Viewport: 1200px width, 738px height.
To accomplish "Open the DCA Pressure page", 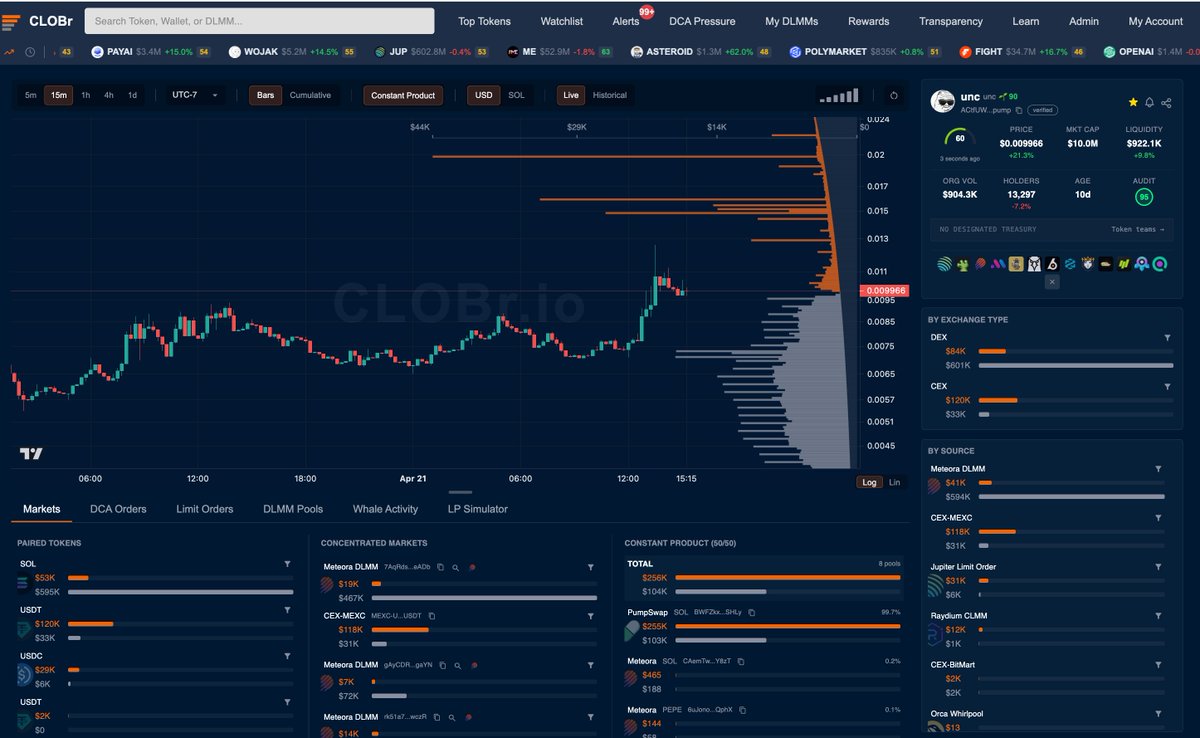I will (702, 21).
